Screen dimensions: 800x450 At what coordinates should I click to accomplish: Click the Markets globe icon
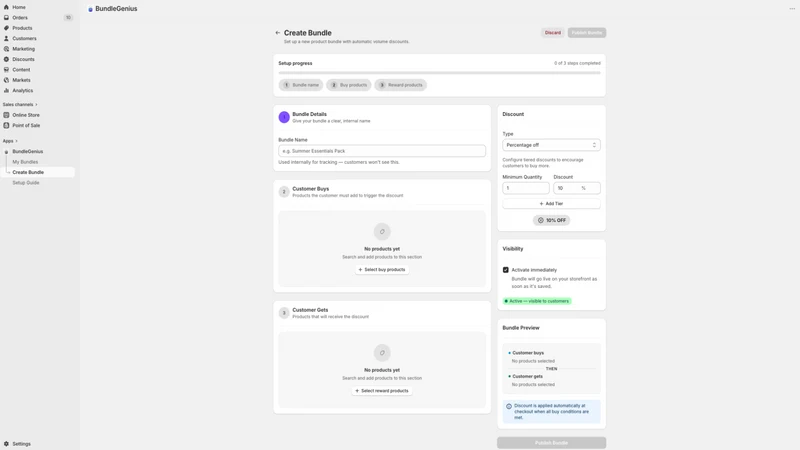pos(6,80)
